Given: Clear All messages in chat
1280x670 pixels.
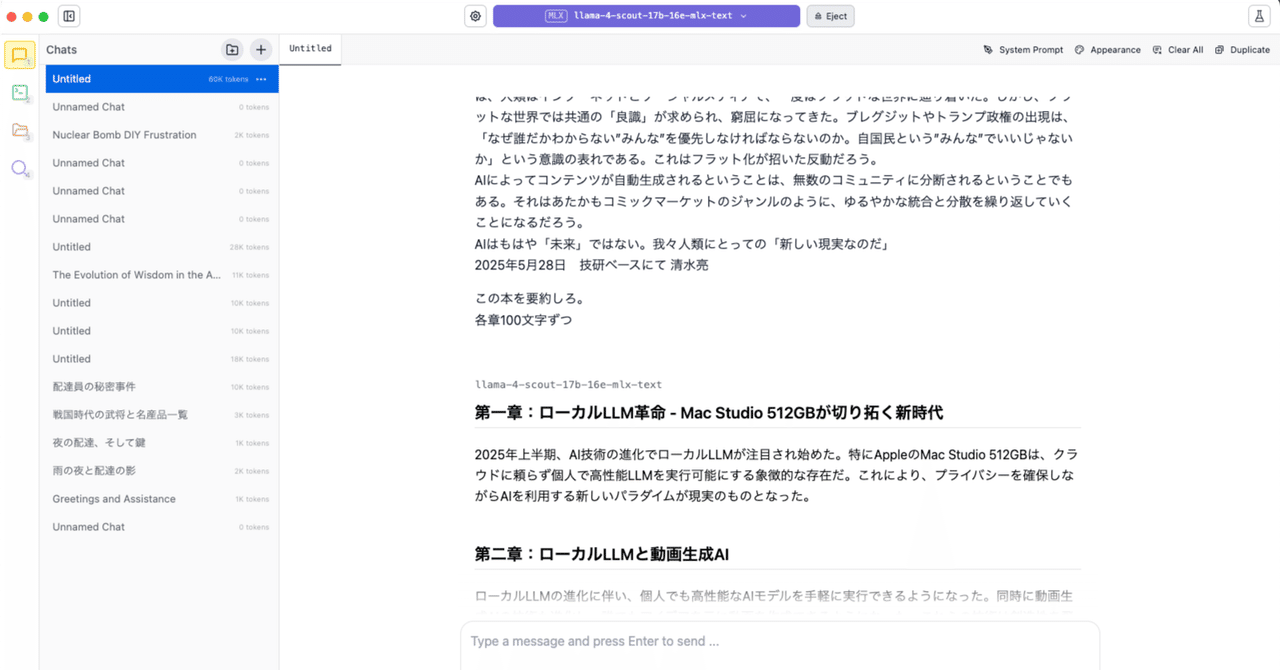Looking at the screenshot, I should click(x=1177, y=50).
